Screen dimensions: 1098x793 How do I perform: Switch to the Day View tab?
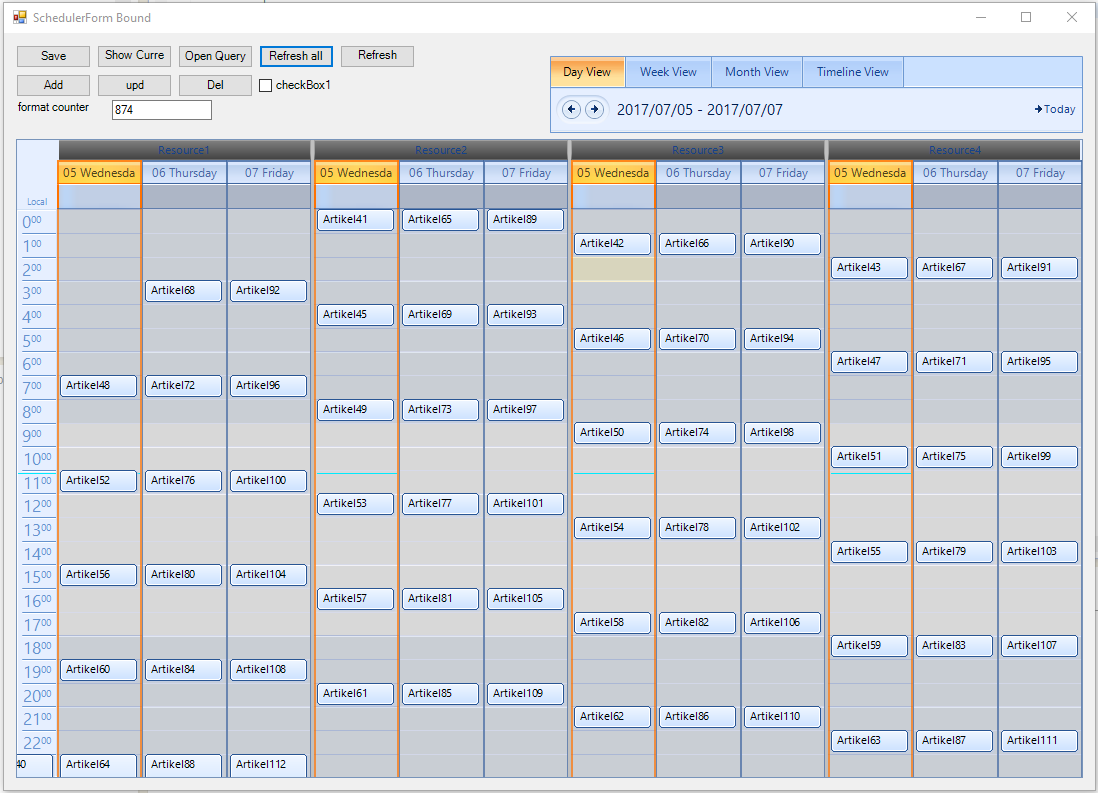pos(587,72)
